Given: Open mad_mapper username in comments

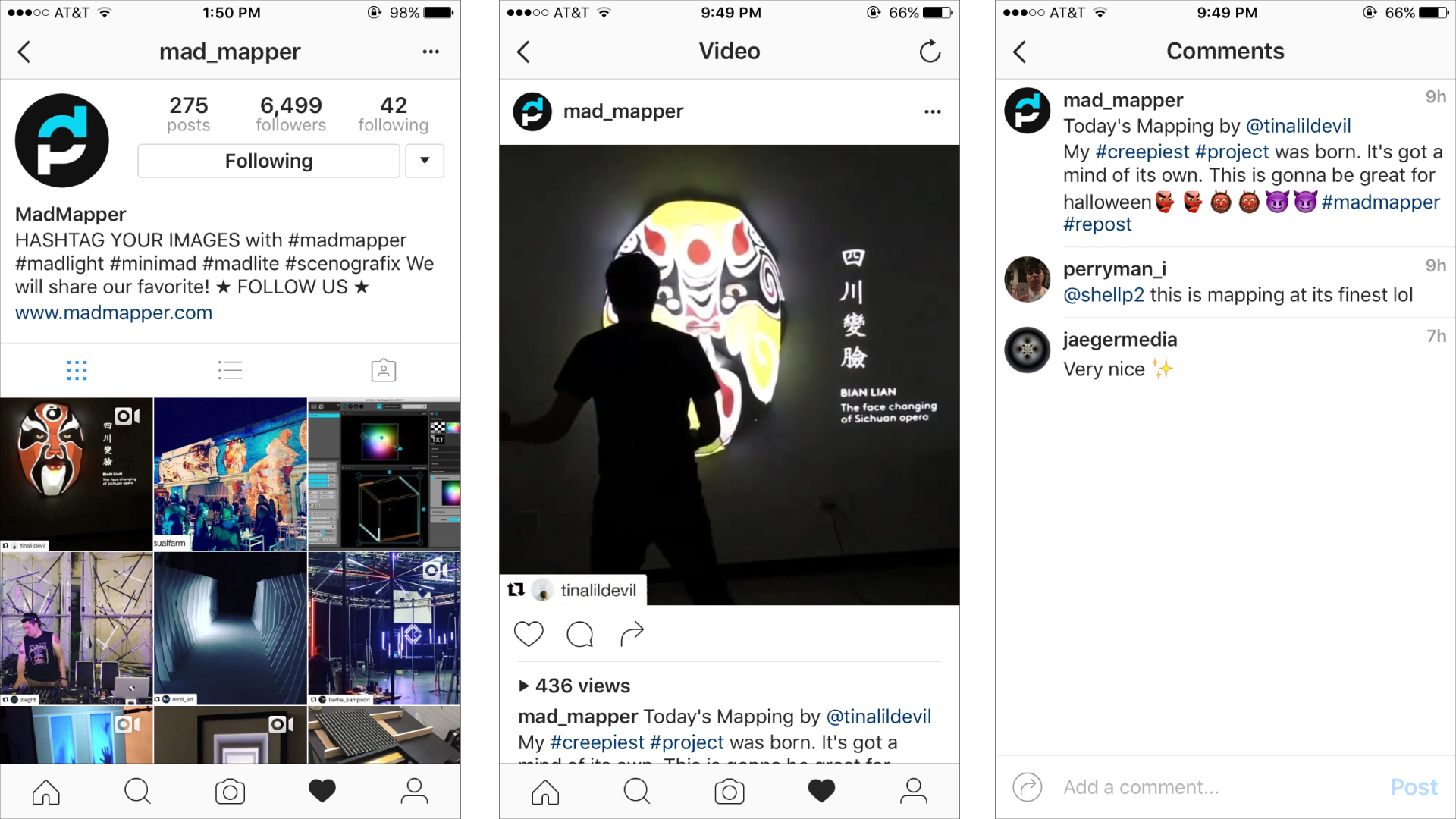Looking at the screenshot, I should tap(1123, 100).
